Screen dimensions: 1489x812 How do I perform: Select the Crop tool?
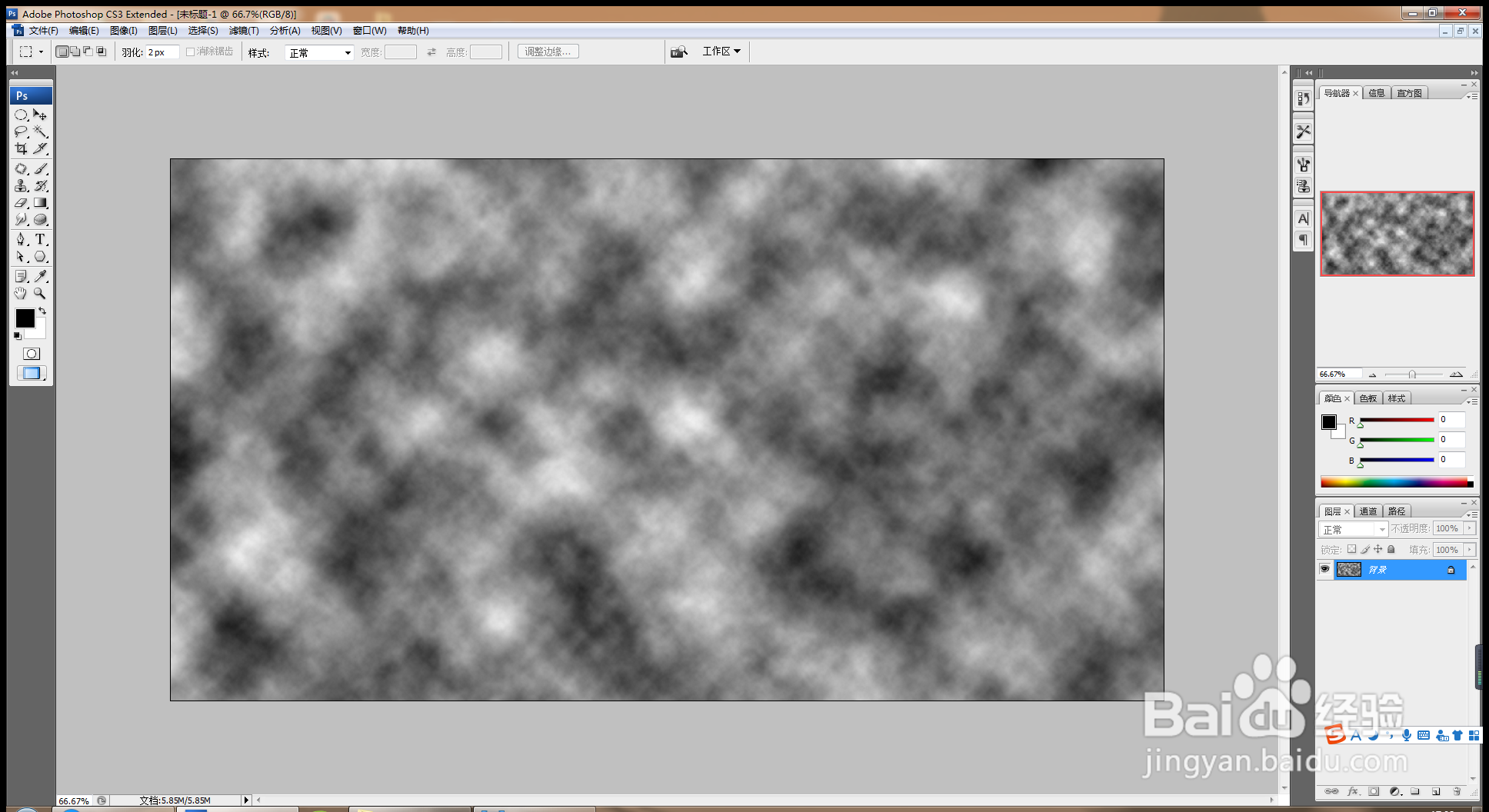click(x=22, y=148)
